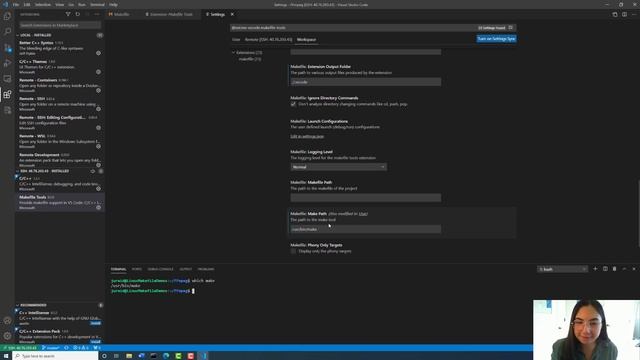Enable Phony Only Targets checkbox
The height and width of the screenshot is (360, 640).
[293, 251]
